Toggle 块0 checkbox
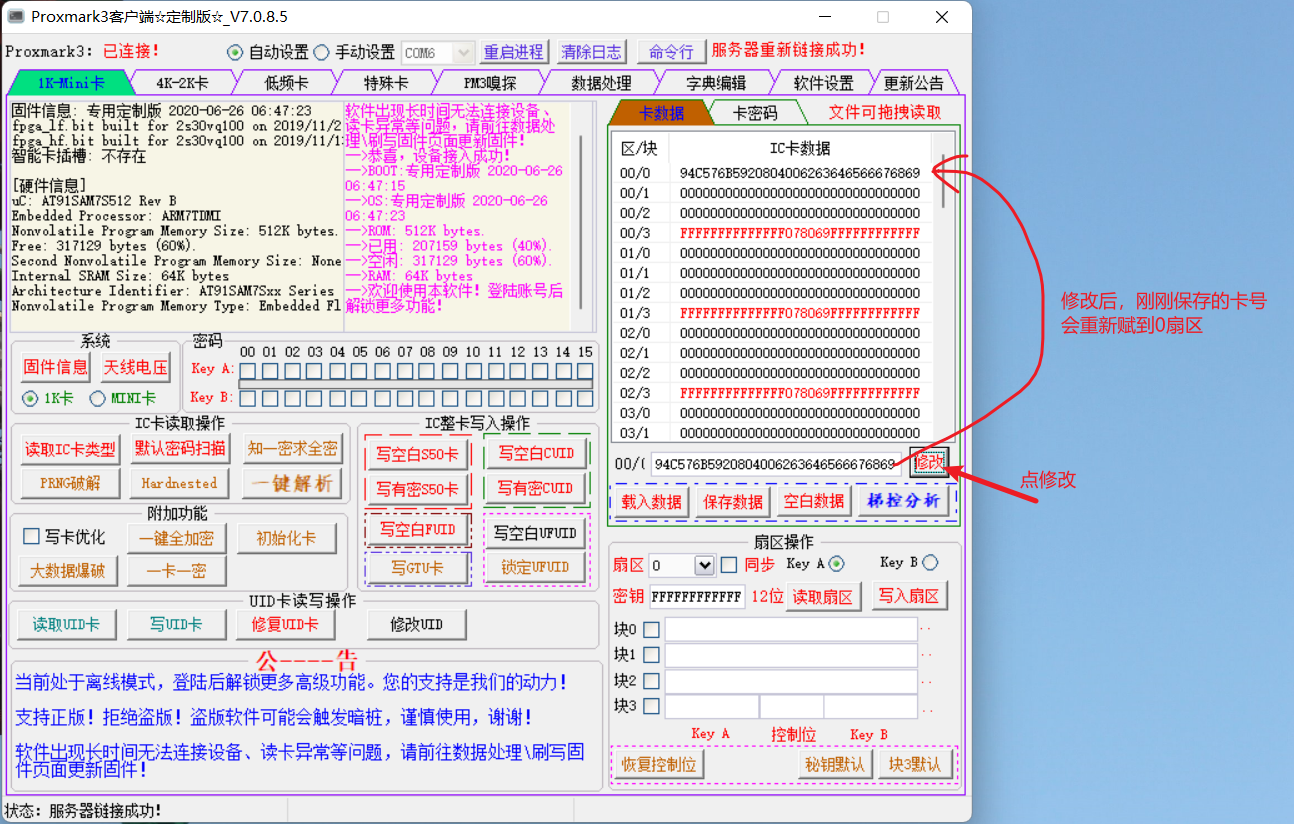The image size is (1294, 824). pos(651,630)
